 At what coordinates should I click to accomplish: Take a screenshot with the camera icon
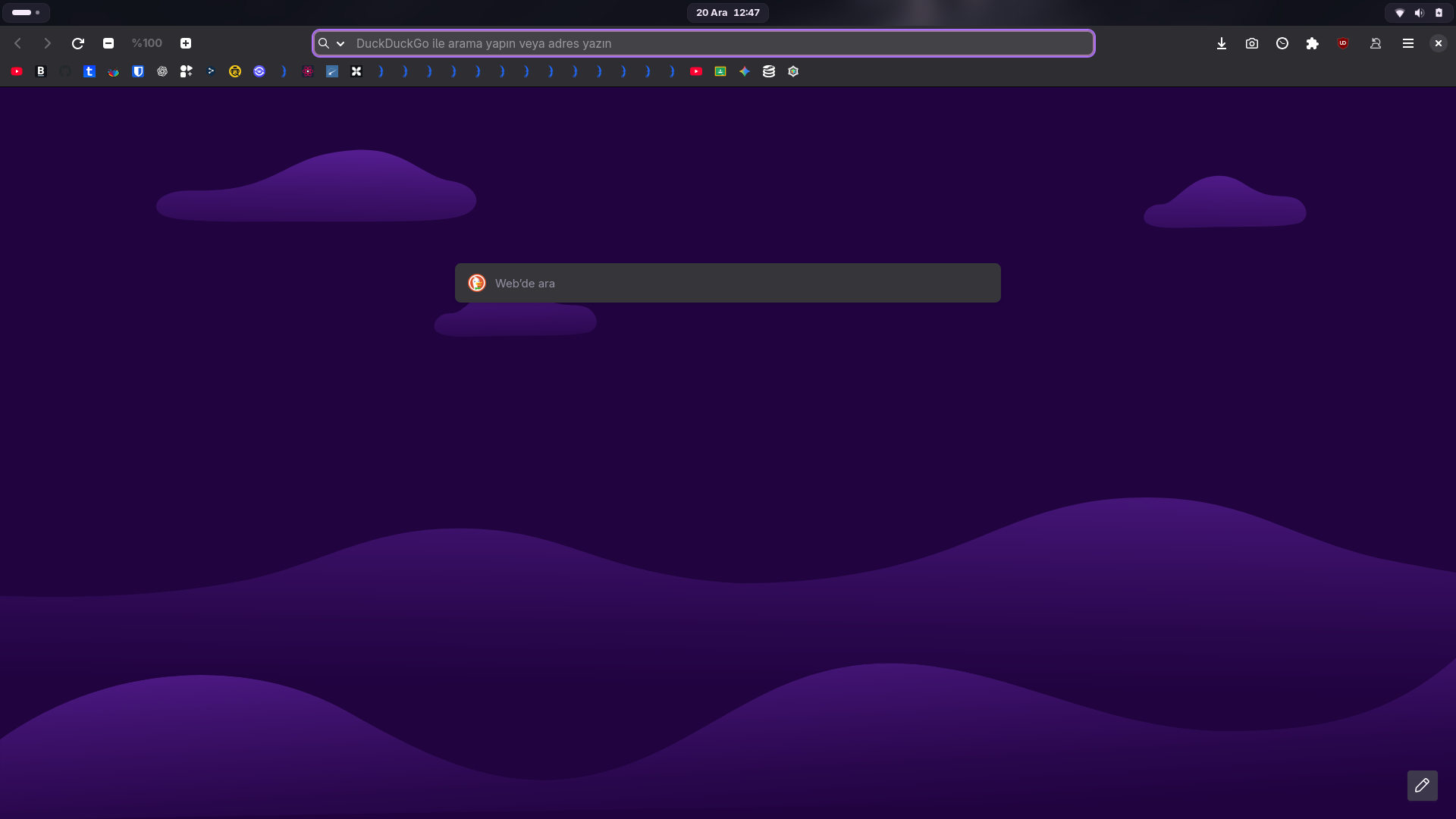click(x=1252, y=43)
